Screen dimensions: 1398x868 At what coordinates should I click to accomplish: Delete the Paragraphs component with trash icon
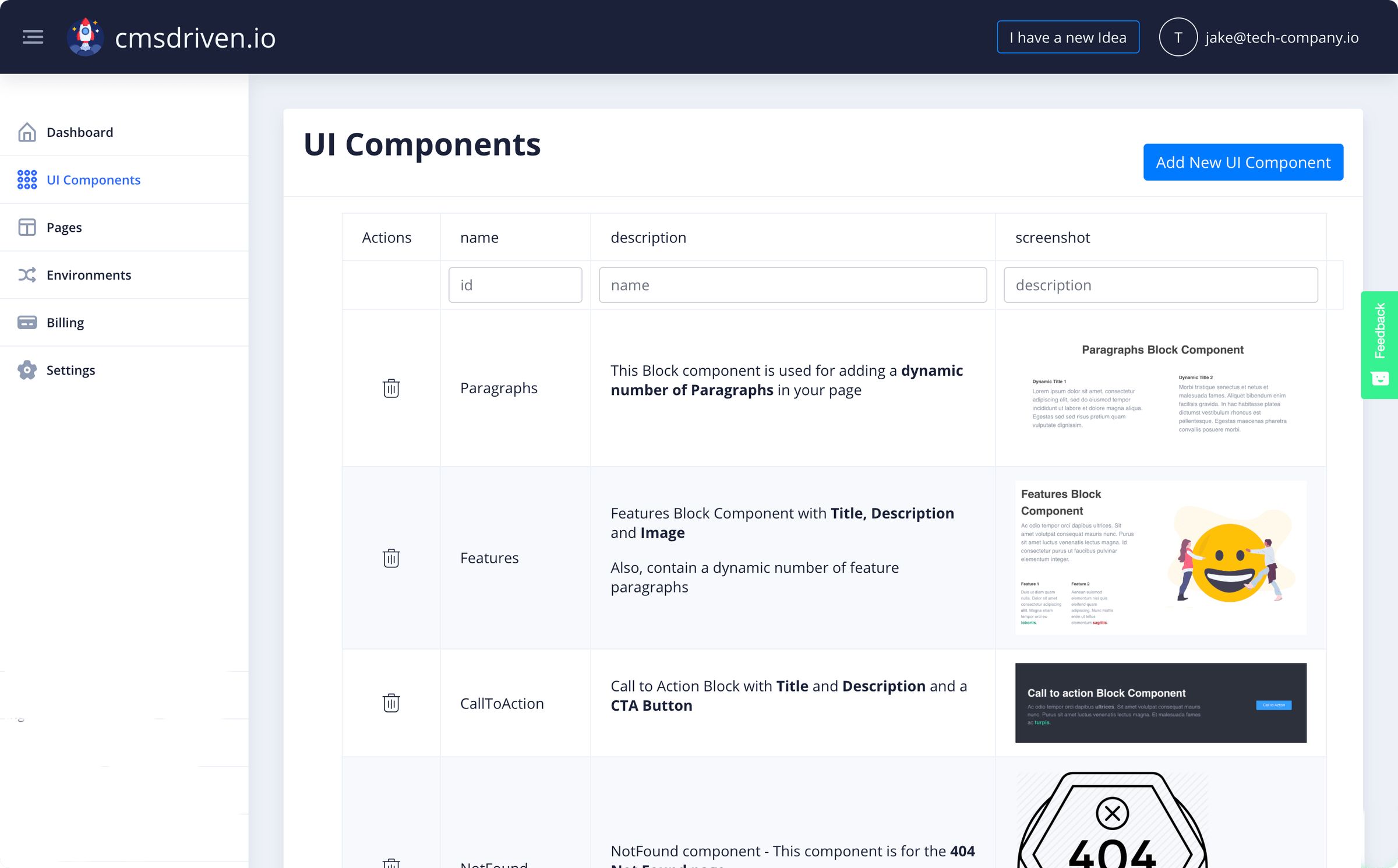[x=391, y=388]
